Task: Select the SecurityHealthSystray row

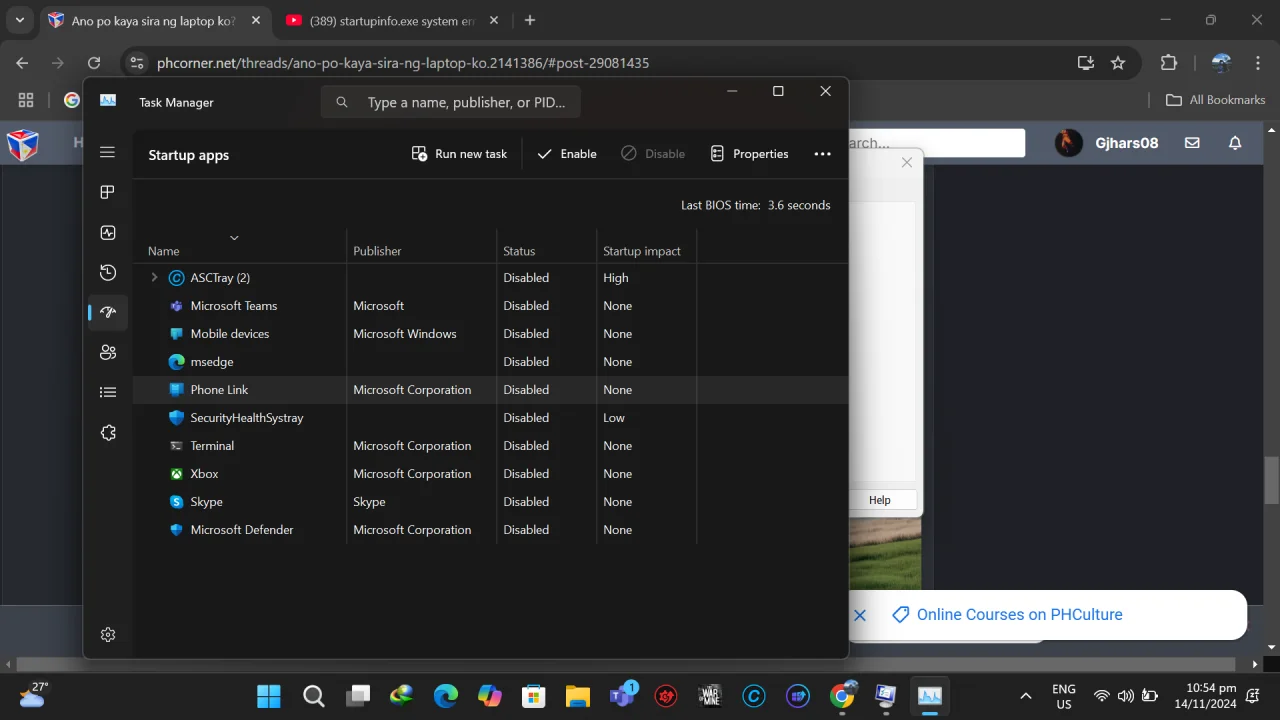Action: 490,418
